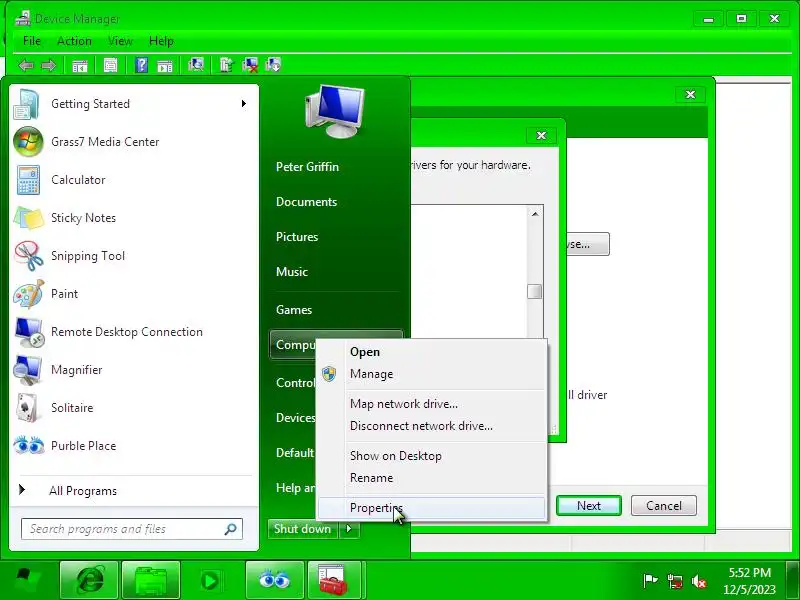Screen dimensions: 800x600
Task: Click Show/Hide Action Pane toolbar icon
Action: 165,65
